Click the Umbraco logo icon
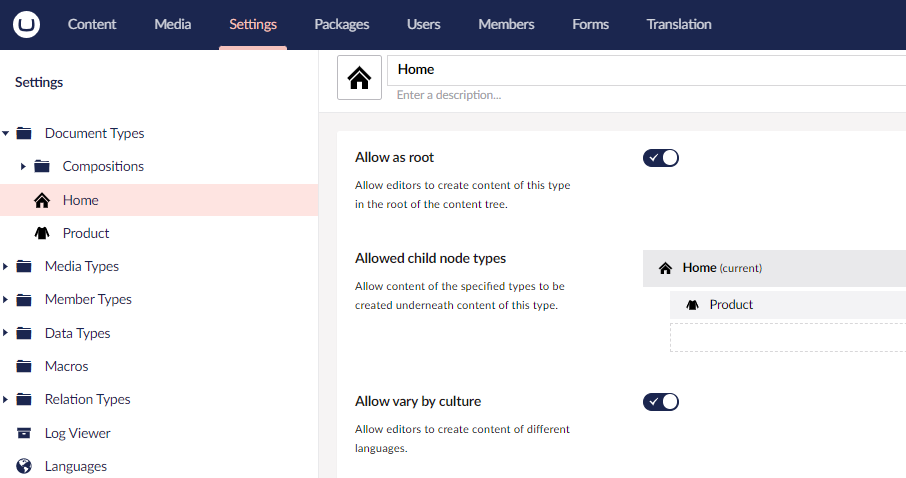 coord(26,24)
